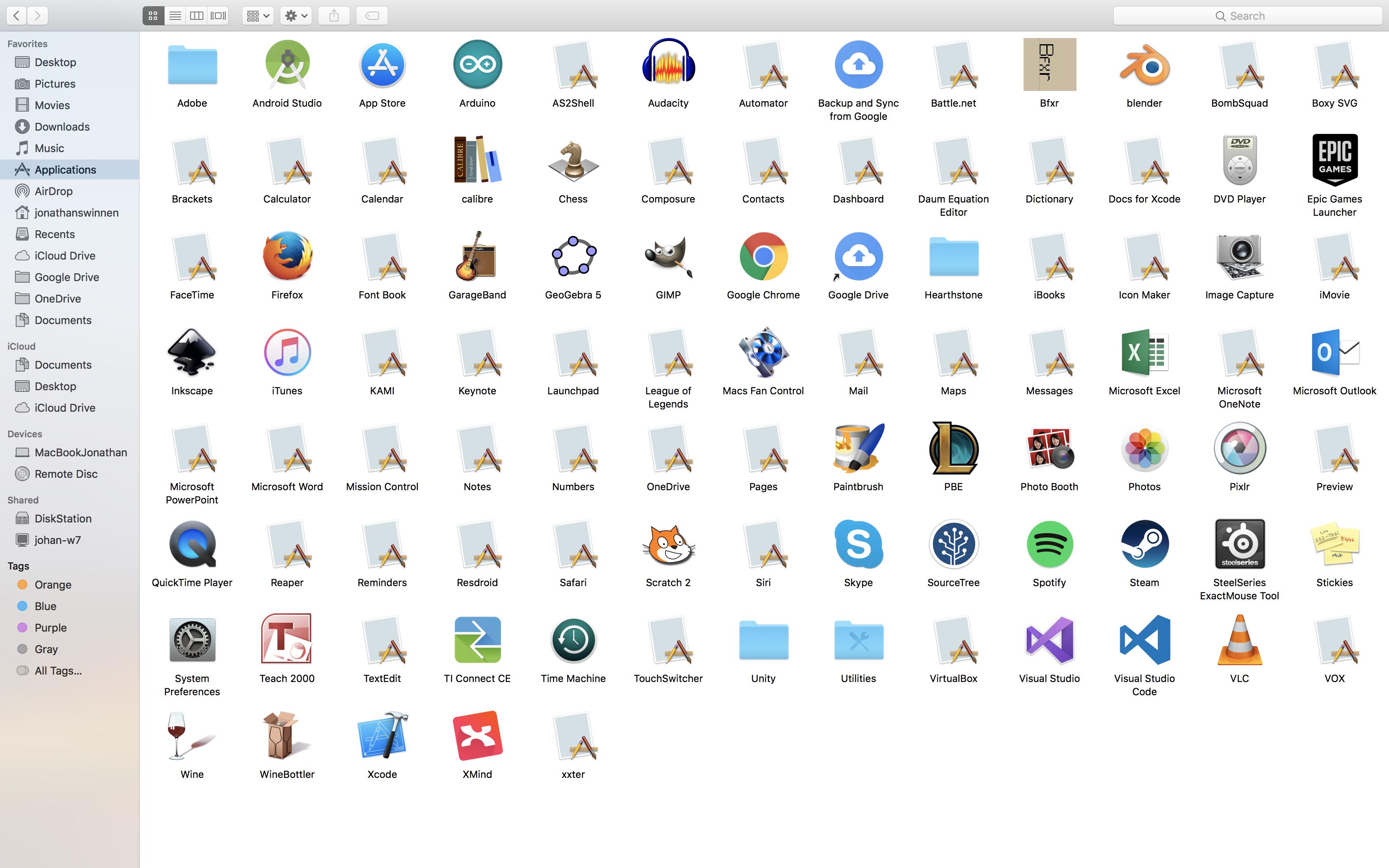This screenshot has height=868, width=1389.
Task: Select the Scratch 2 icon
Action: coord(668,544)
